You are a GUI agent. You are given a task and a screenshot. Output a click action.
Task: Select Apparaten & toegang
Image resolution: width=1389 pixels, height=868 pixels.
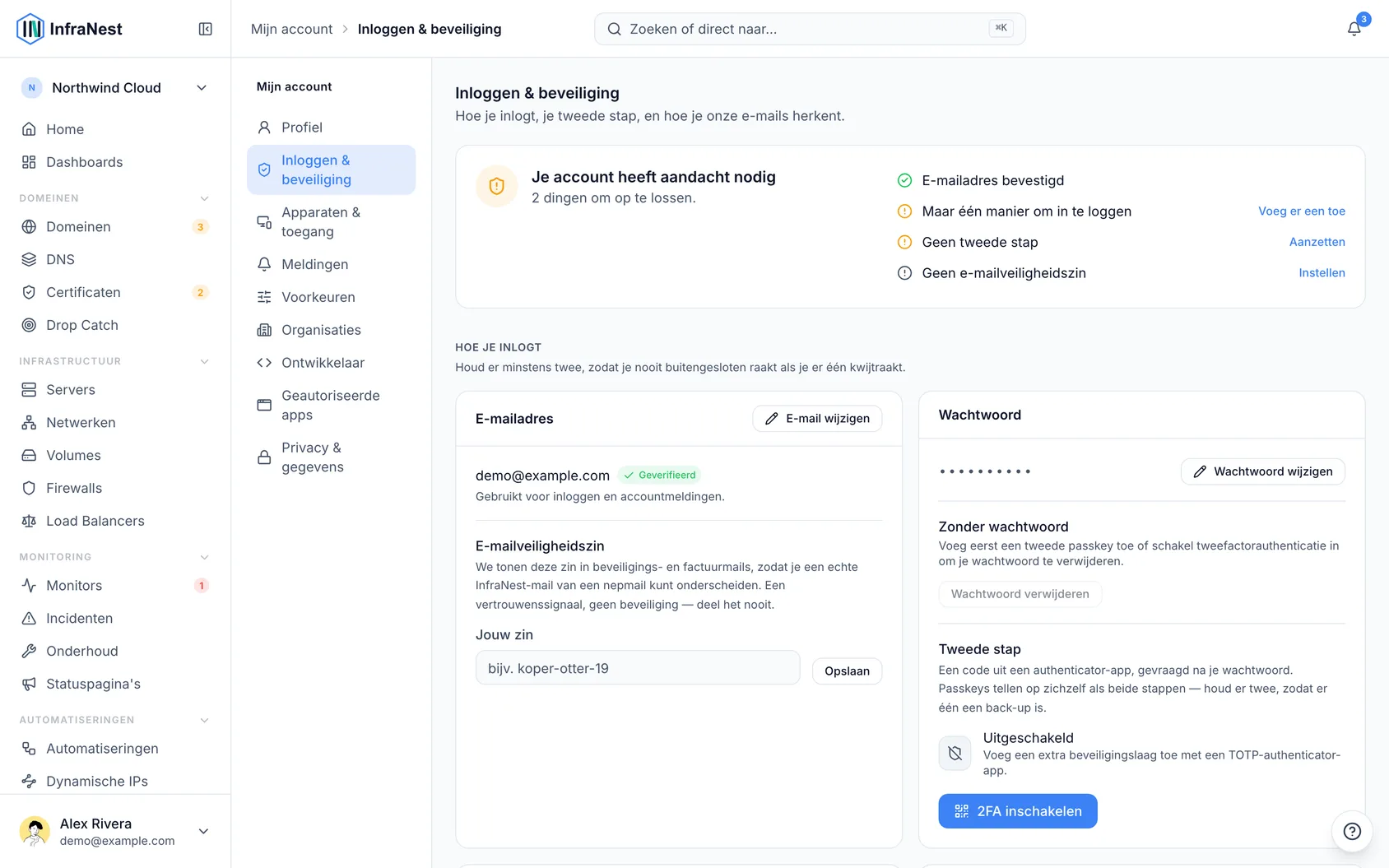click(332, 222)
